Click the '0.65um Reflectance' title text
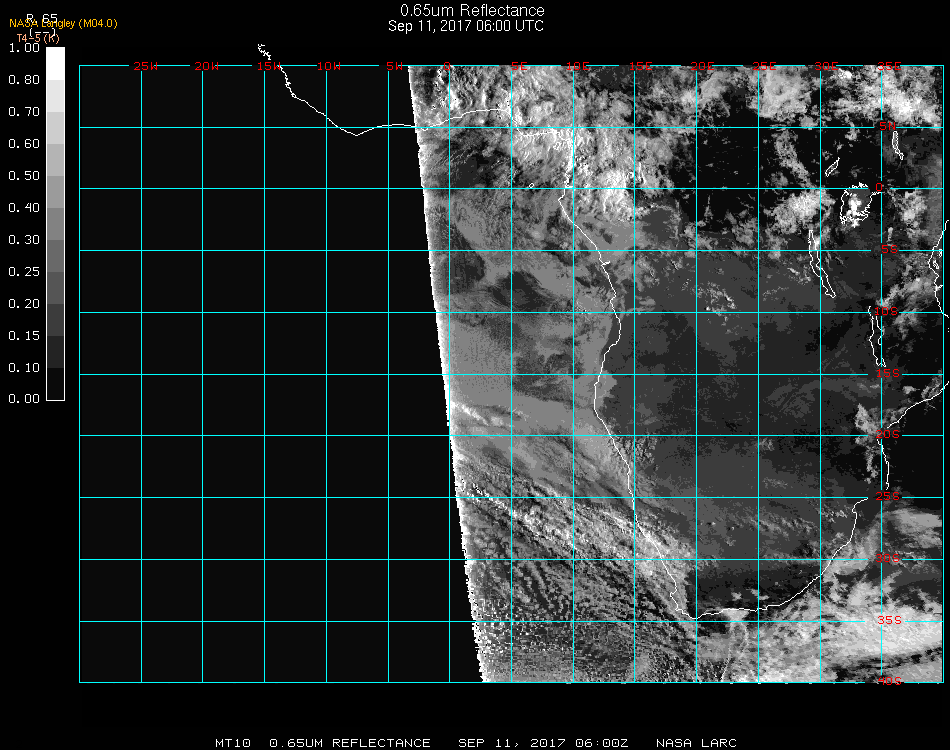950x750 pixels. (472, 10)
